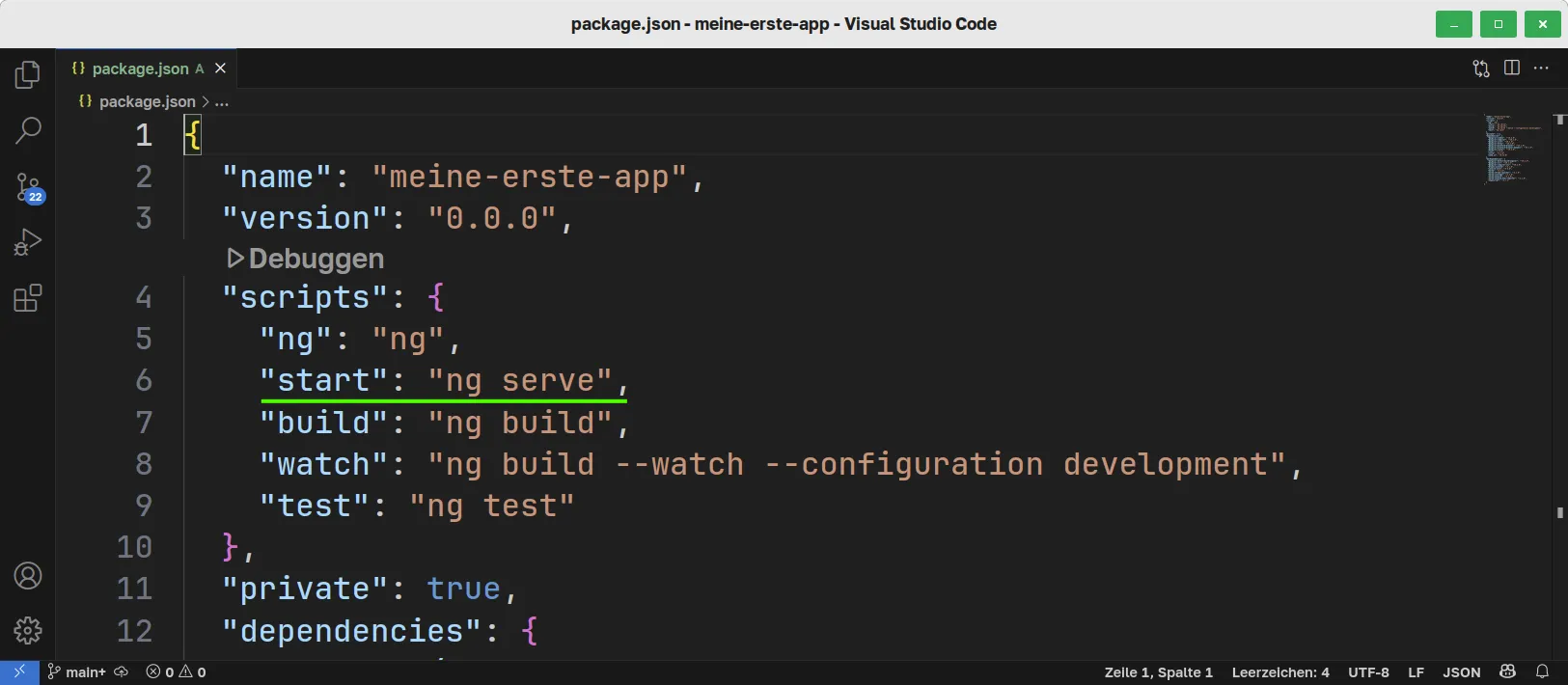The width and height of the screenshot is (1568, 685).
Task: Click the "dependencies" key
Action: [x=351, y=631]
